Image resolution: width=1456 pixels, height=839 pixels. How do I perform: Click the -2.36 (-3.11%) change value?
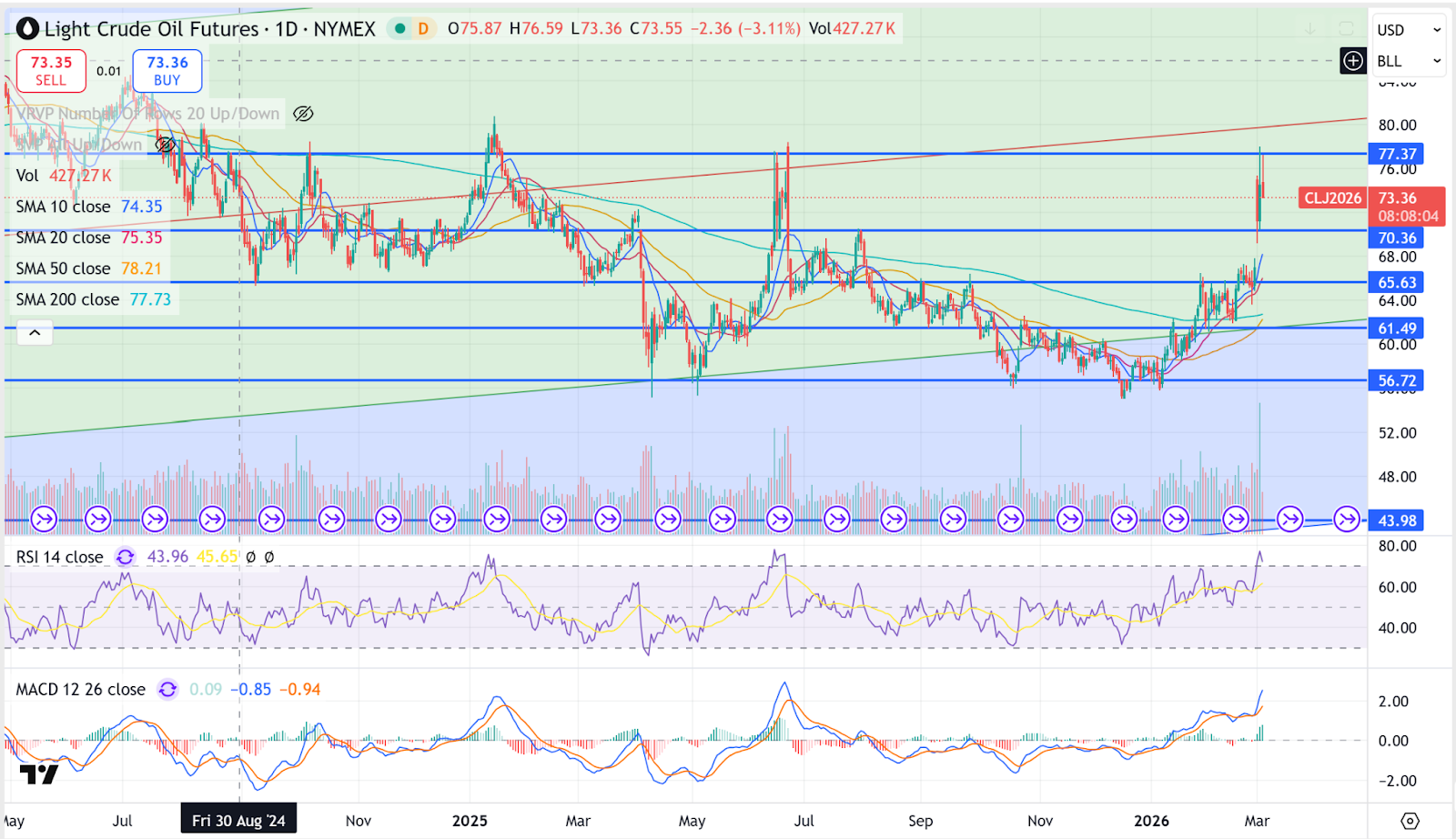[745, 28]
